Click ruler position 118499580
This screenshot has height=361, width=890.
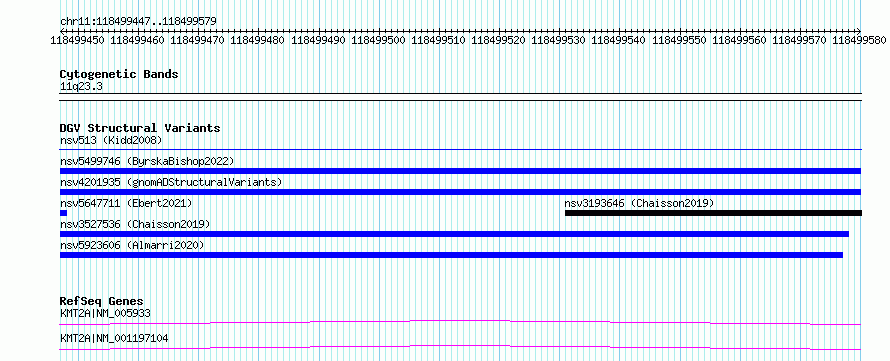point(860,40)
